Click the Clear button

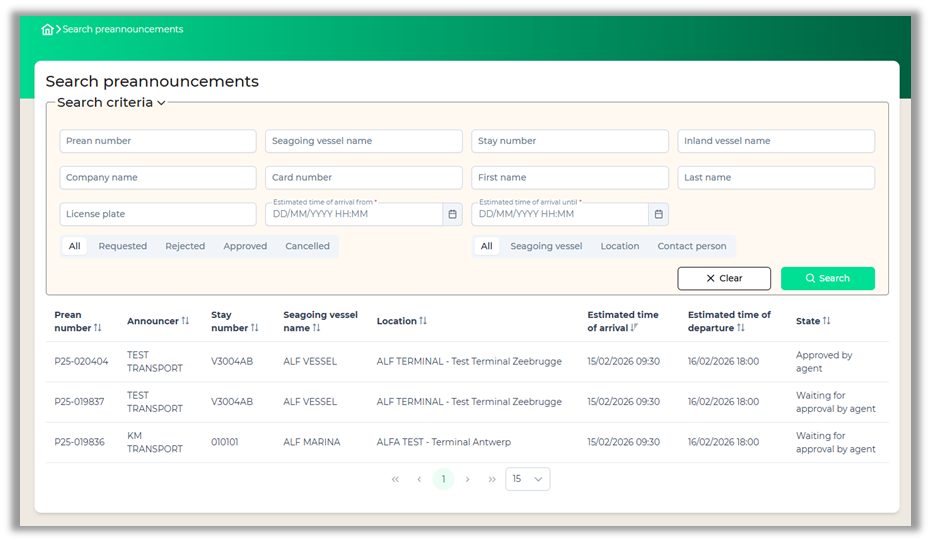point(724,278)
